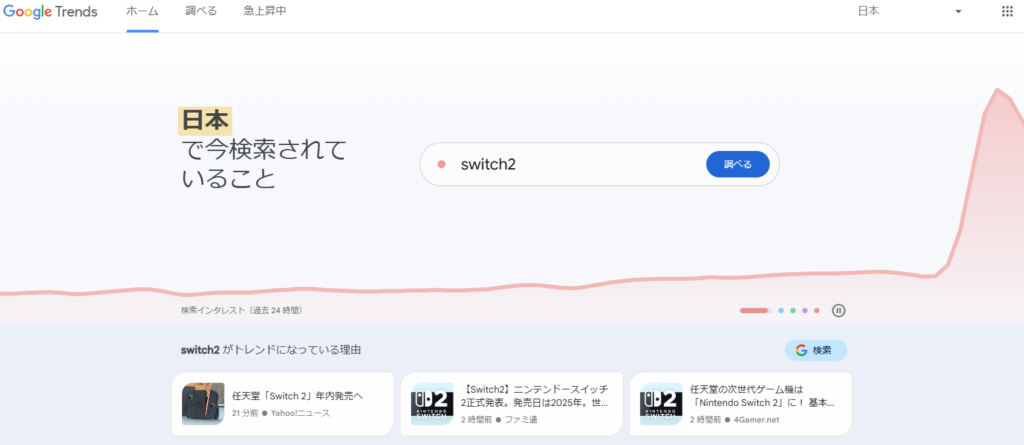Select the blue carousel dot
The width and height of the screenshot is (1024, 445).
(781, 310)
